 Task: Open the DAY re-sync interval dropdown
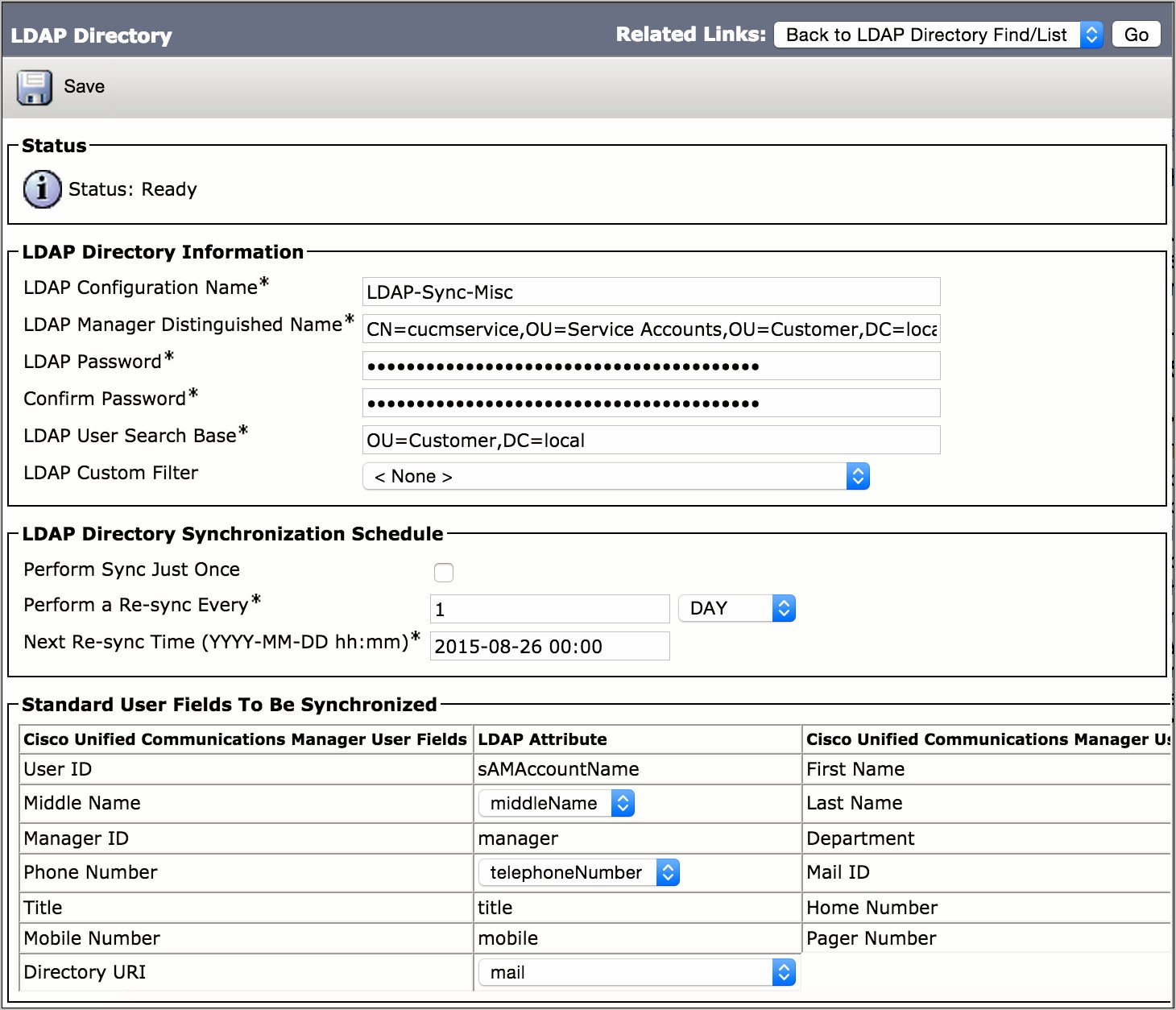(x=737, y=608)
